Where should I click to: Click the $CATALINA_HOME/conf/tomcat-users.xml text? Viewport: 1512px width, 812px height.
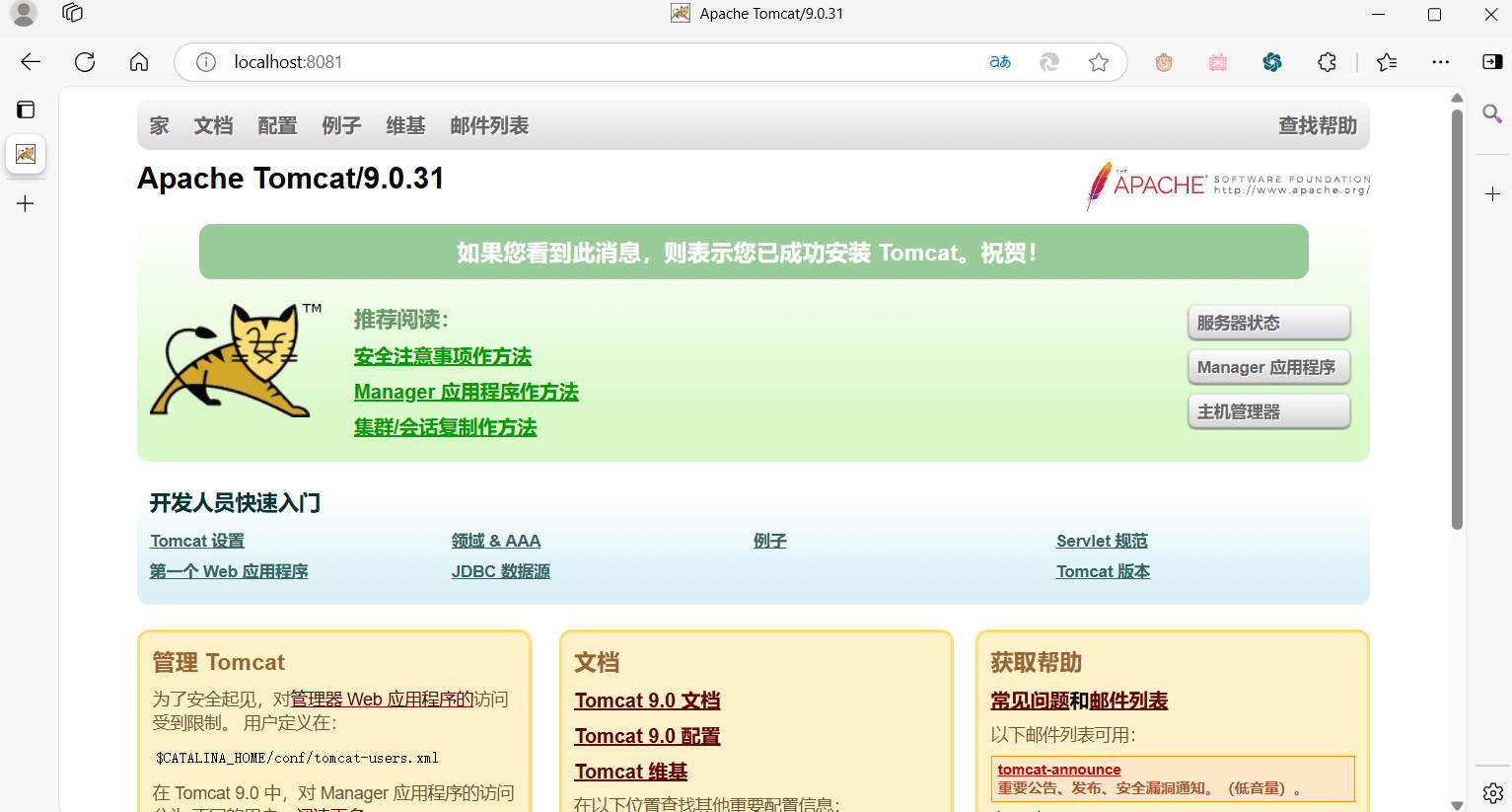(x=297, y=758)
